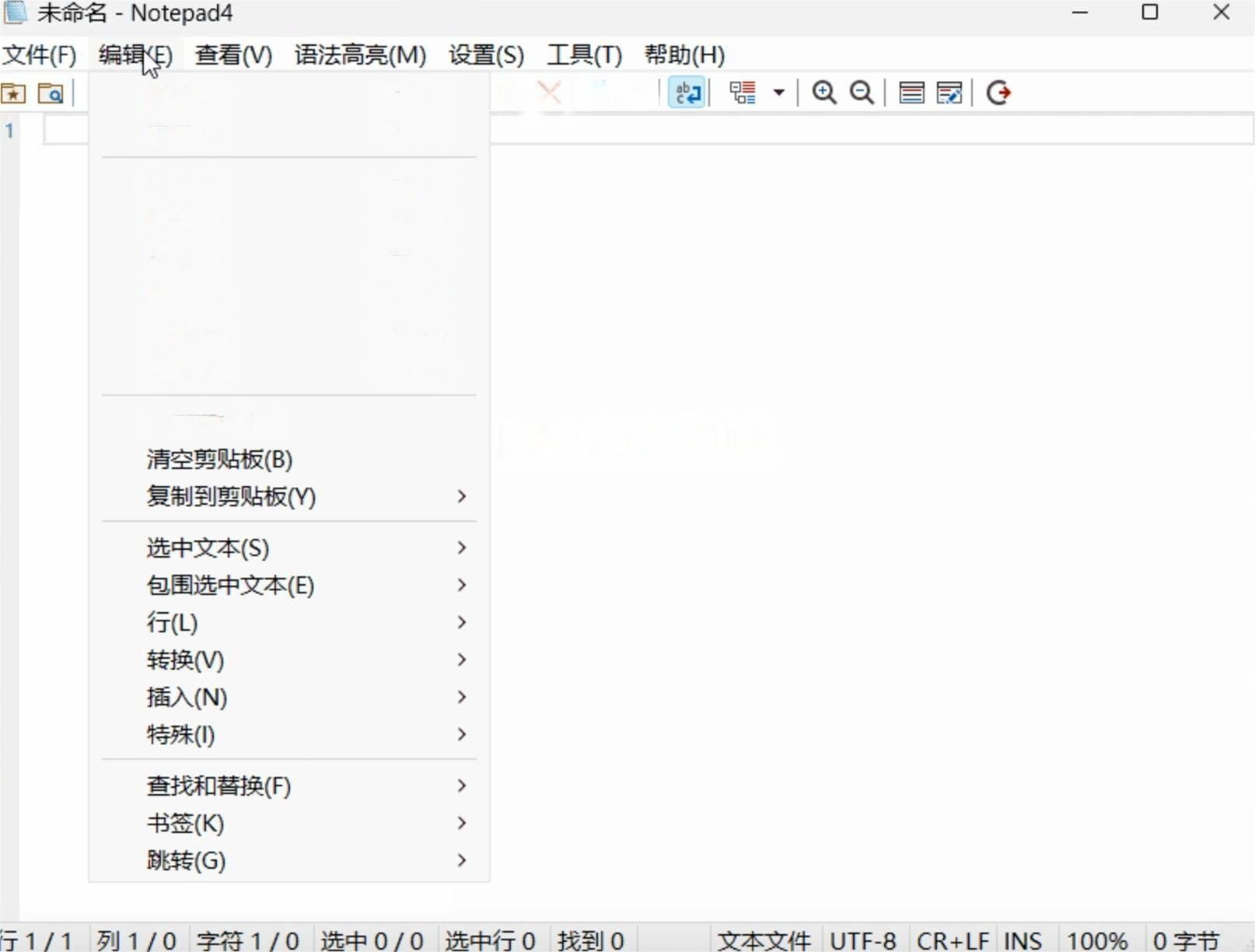Click the Notepad4 title bar app icon
1255x952 pixels.
point(16,12)
